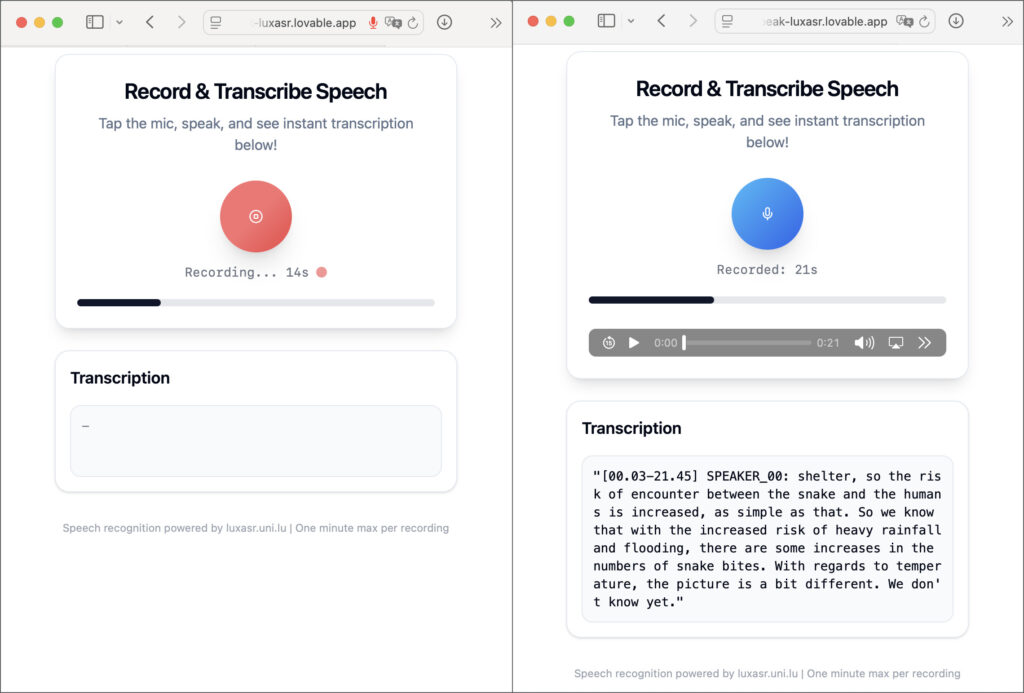
Task: Open AirPlay options in audio player
Action: (x=896, y=343)
